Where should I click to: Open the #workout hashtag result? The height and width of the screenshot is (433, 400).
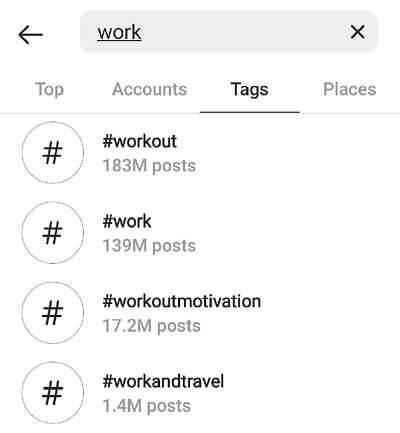tap(200, 153)
